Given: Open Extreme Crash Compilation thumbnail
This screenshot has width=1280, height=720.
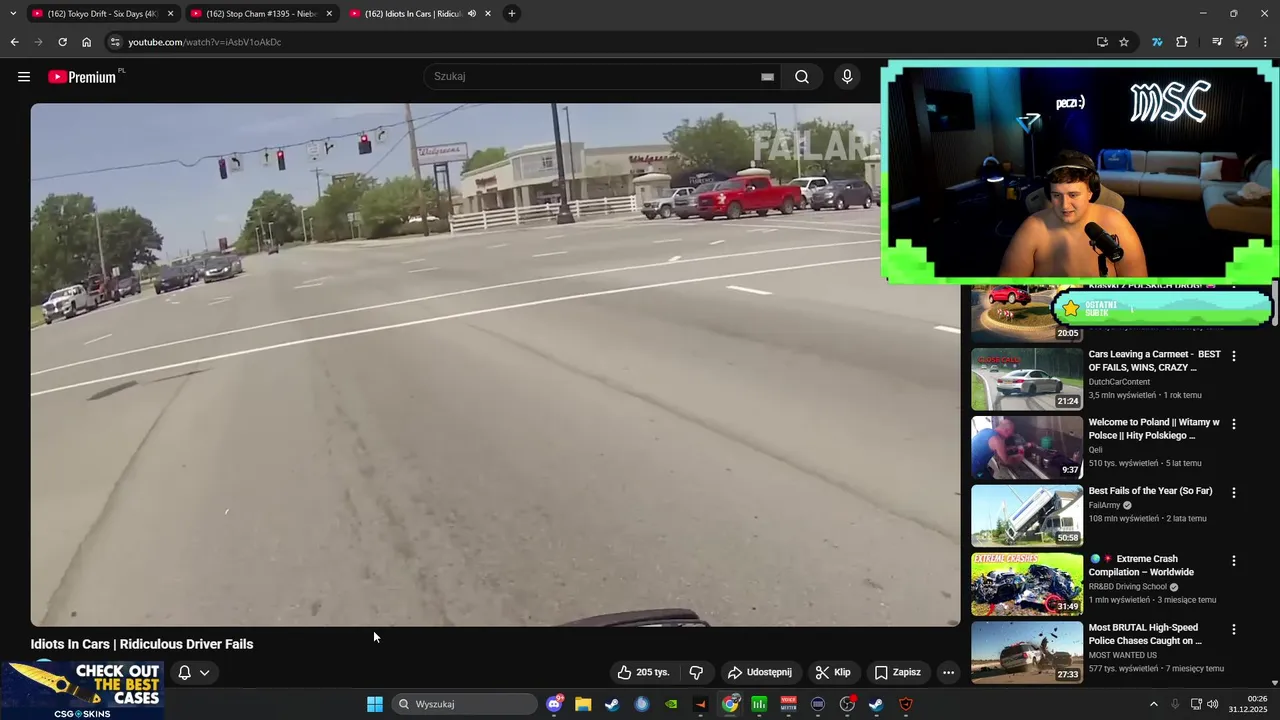Looking at the screenshot, I should point(1027,584).
